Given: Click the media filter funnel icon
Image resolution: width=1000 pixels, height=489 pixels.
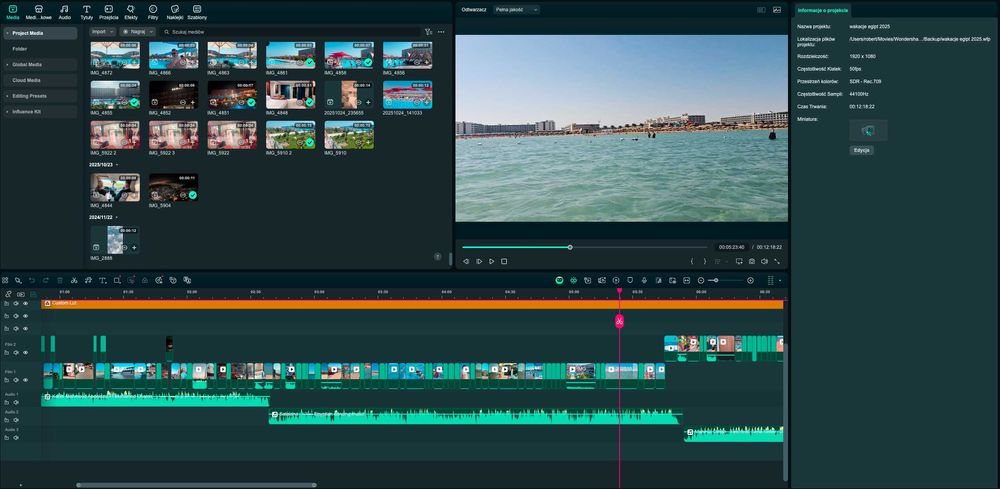Looking at the screenshot, I should pos(428,31).
